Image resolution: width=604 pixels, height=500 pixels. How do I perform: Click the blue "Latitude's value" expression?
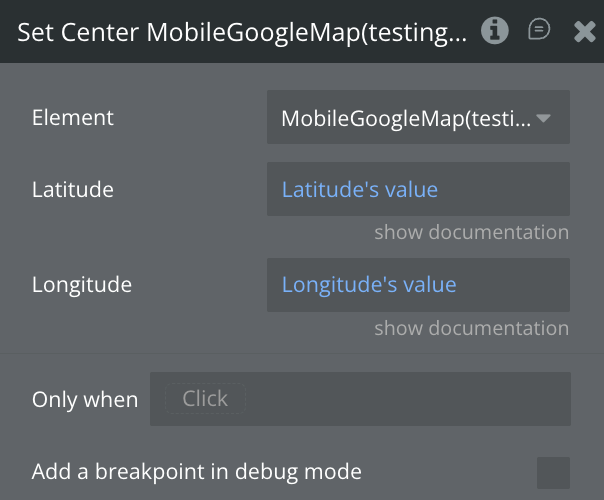[359, 189]
